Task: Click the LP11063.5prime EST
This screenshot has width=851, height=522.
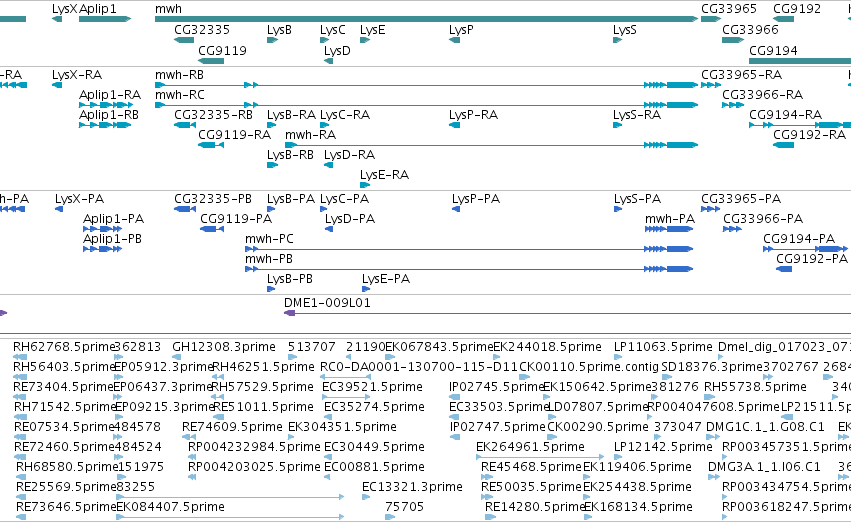Action: click(x=618, y=357)
